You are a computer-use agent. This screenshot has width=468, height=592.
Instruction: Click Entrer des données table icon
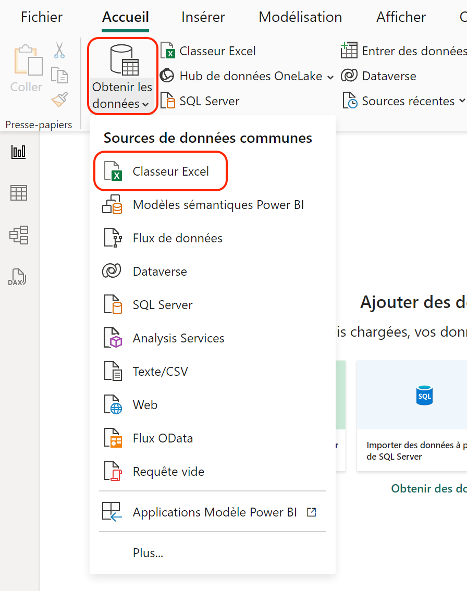point(349,50)
